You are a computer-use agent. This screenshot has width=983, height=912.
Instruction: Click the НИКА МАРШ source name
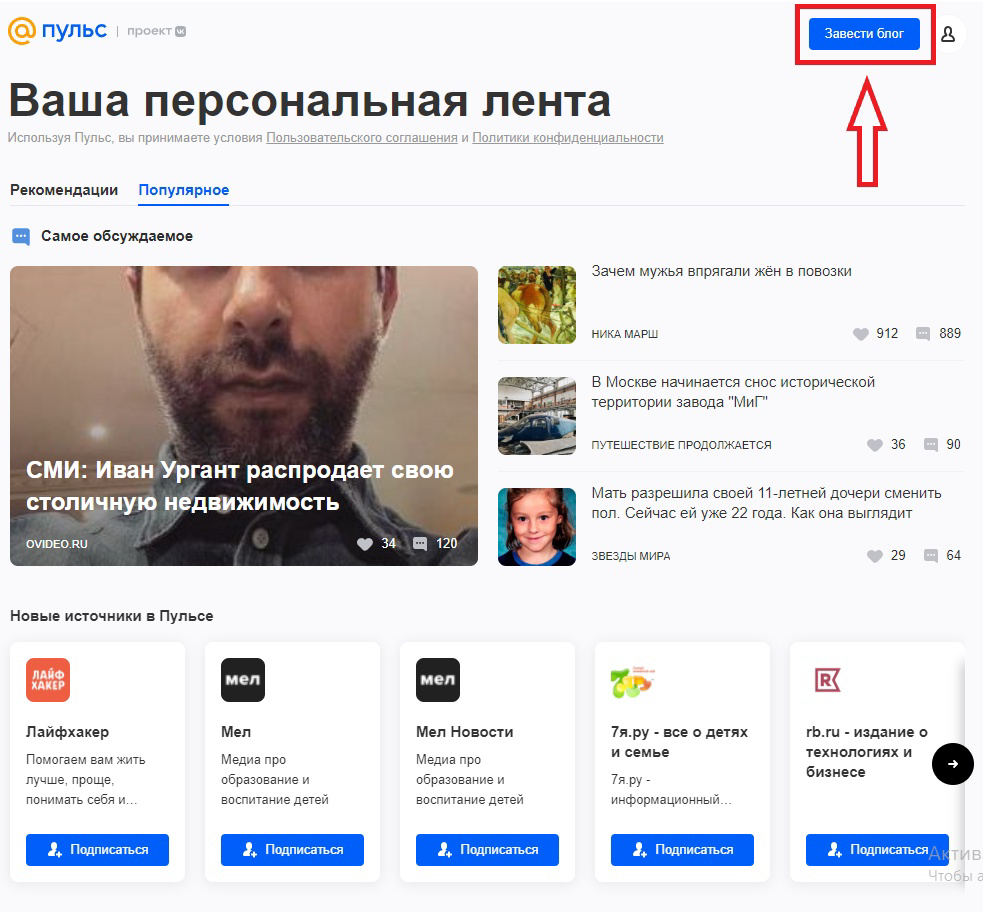tap(624, 335)
